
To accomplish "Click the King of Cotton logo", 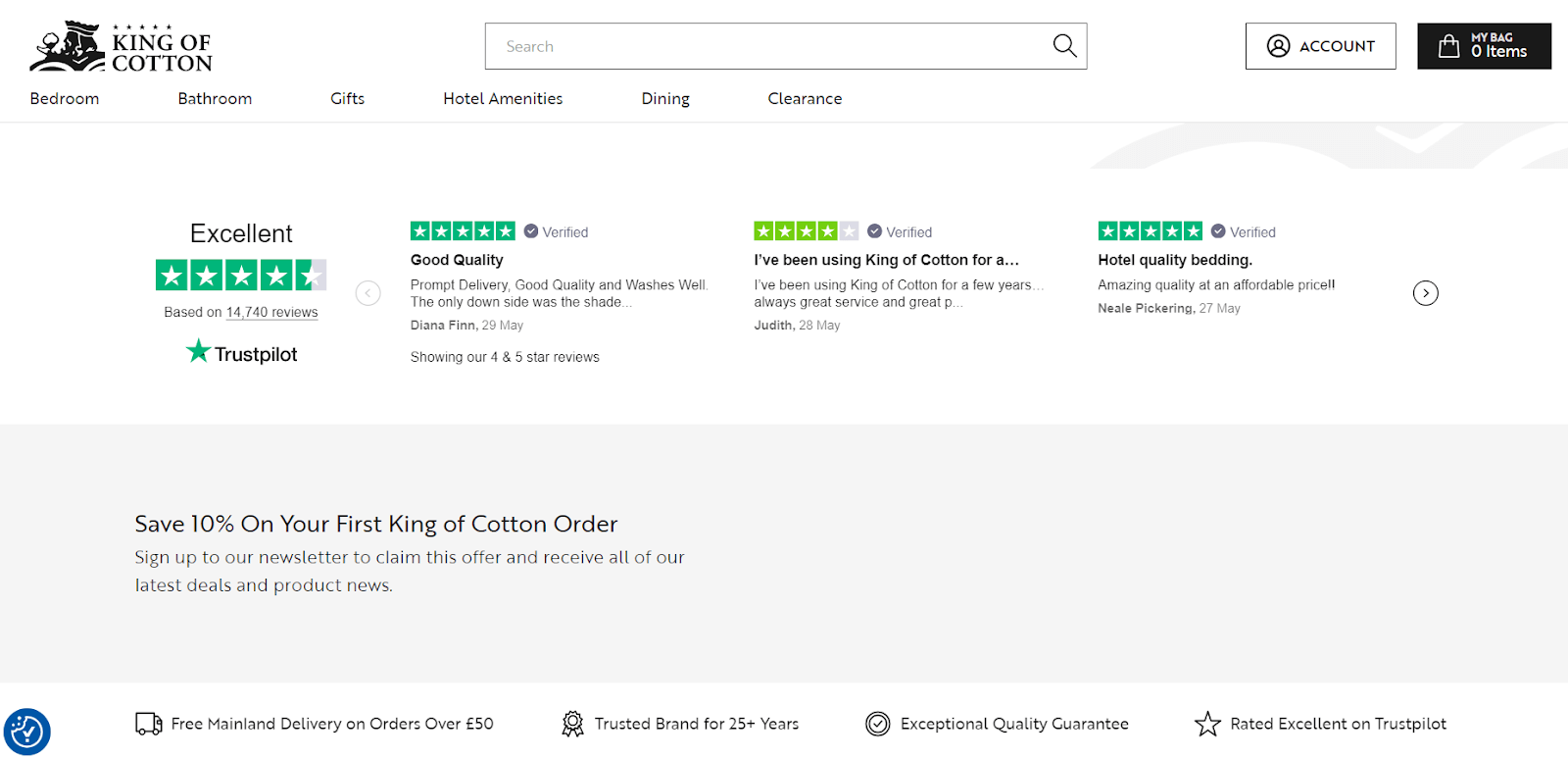I will (121, 47).
